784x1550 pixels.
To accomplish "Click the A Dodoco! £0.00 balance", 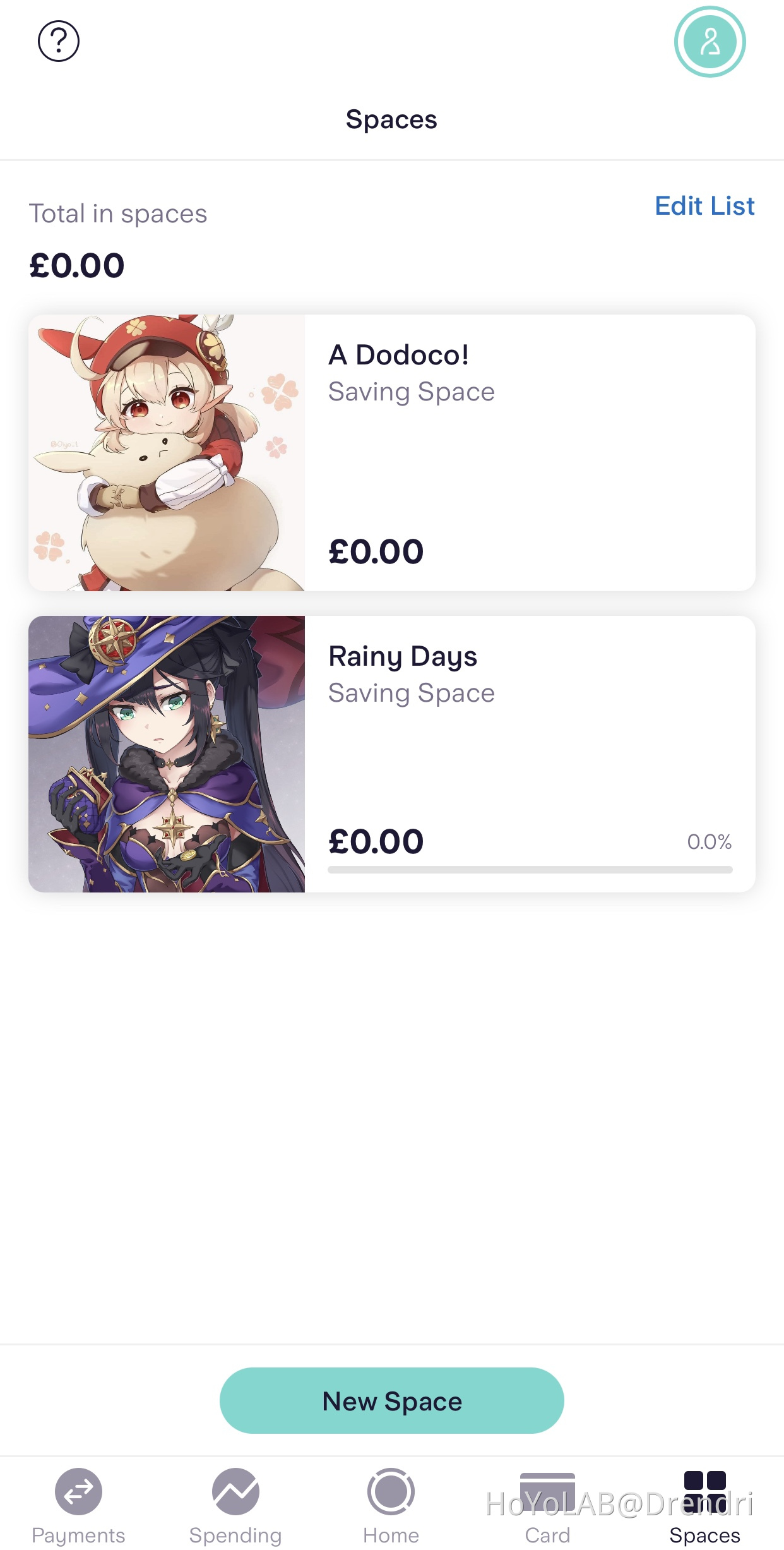I will tap(376, 551).
